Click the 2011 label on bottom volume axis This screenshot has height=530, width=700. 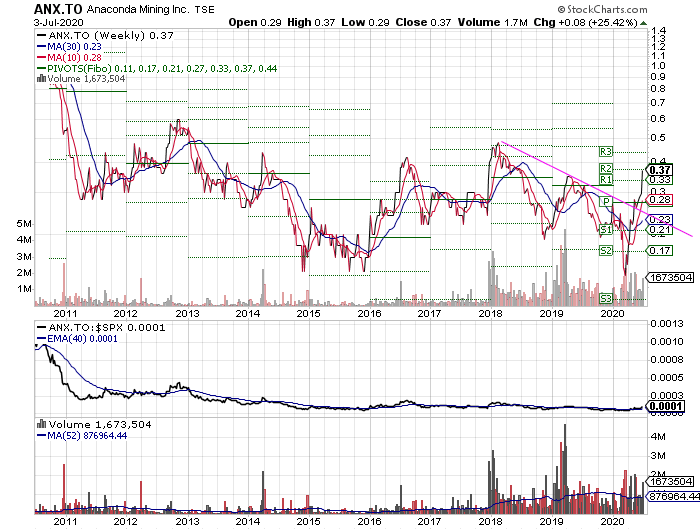point(65,521)
